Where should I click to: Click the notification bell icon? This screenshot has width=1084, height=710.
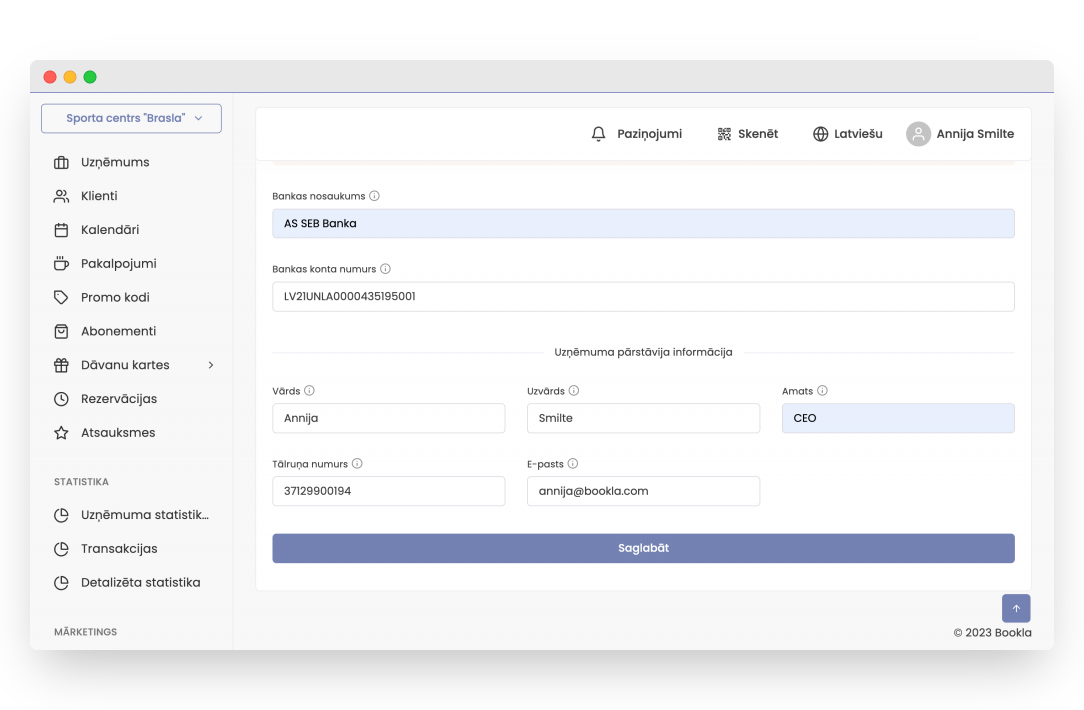click(x=599, y=134)
